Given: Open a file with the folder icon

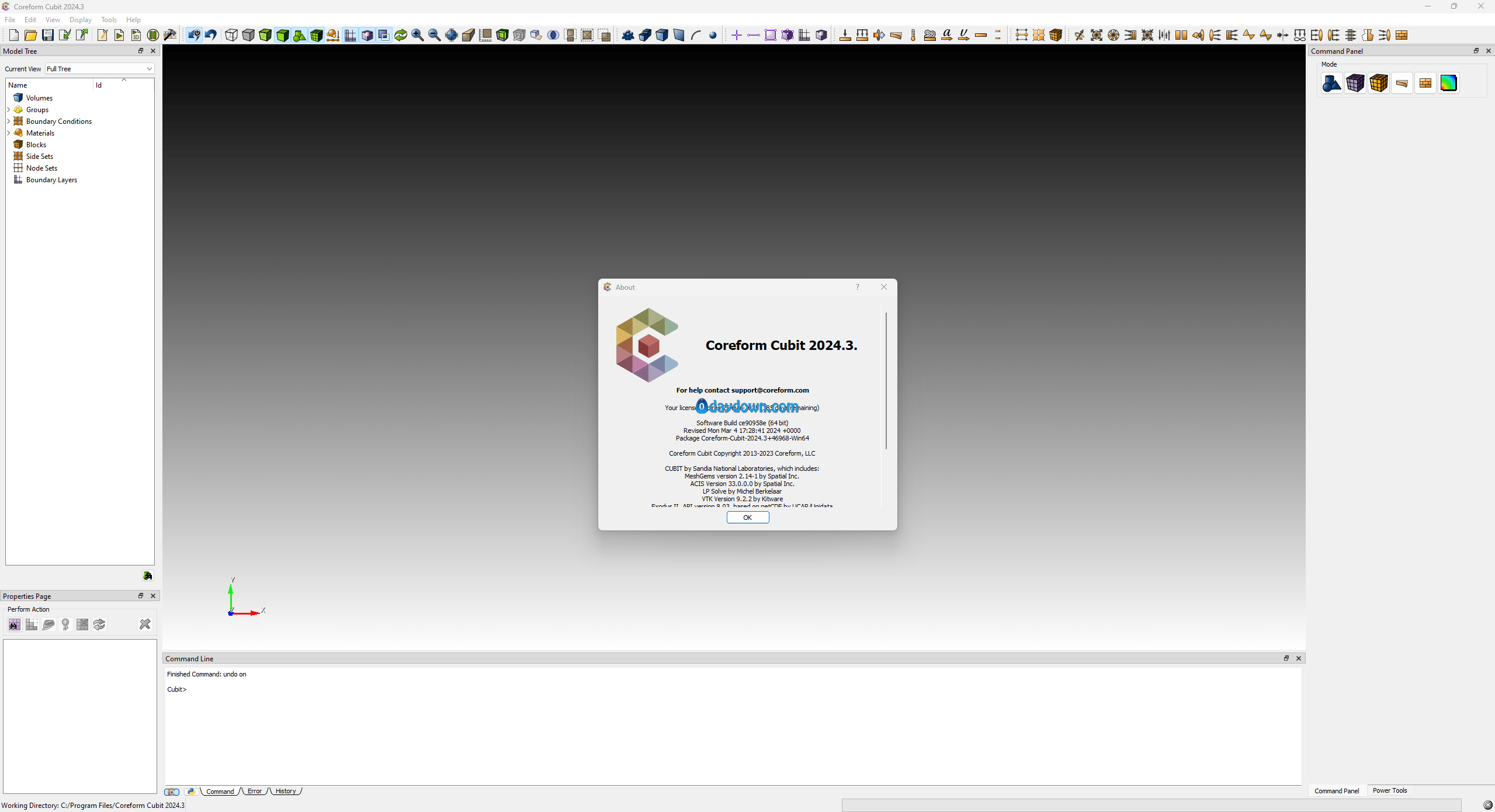Looking at the screenshot, I should pos(31,35).
